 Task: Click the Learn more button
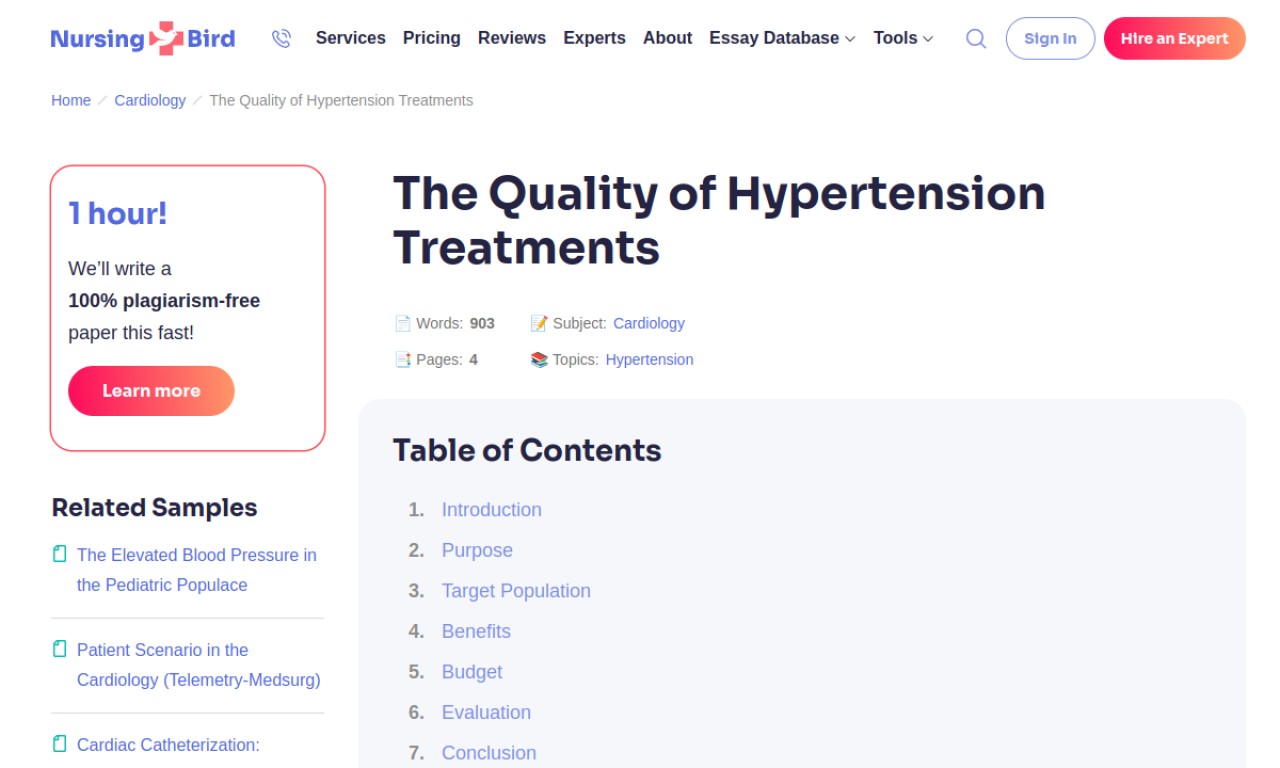[151, 391]
